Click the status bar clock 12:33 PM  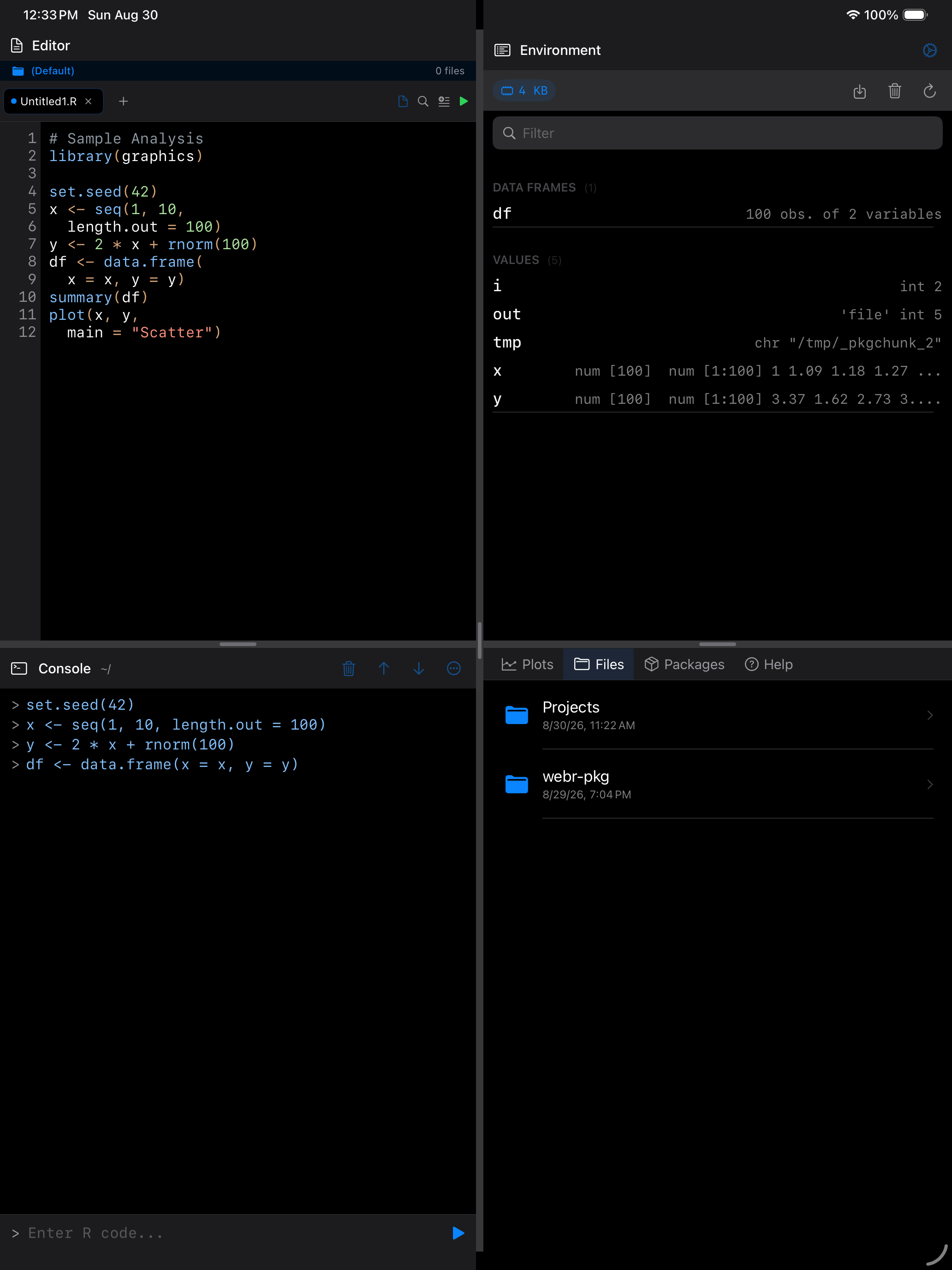click(50, 15)
